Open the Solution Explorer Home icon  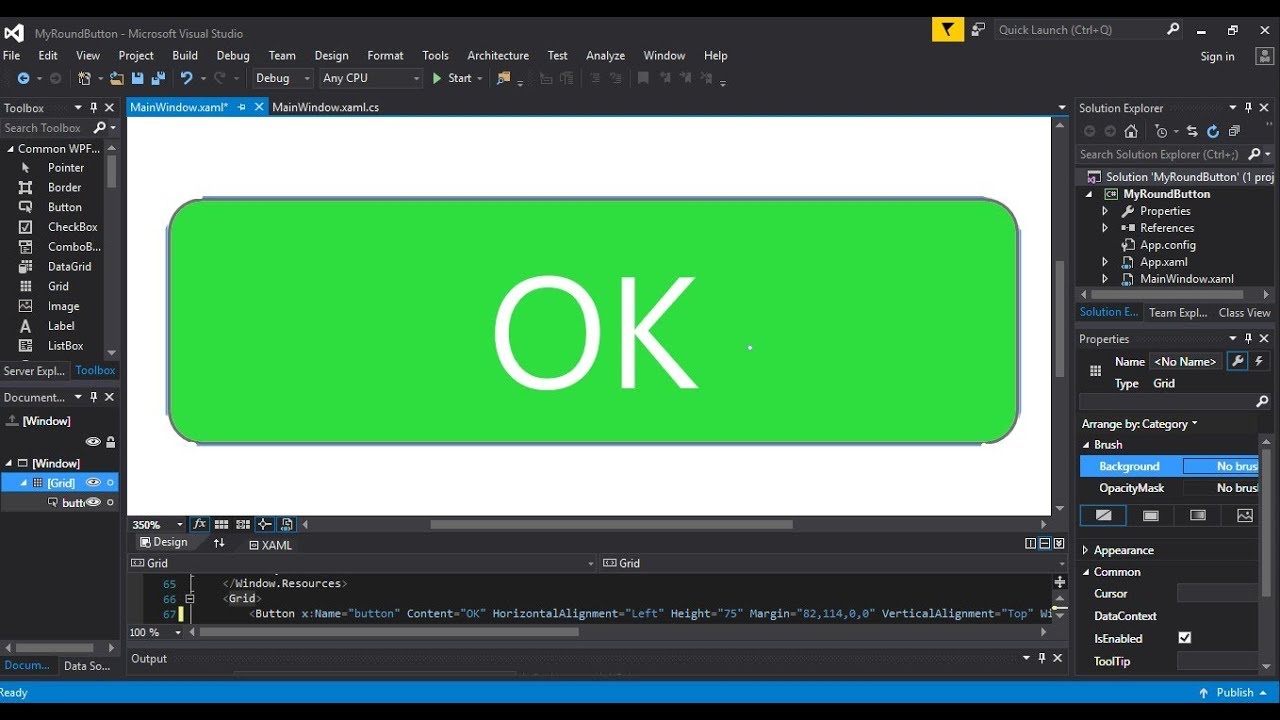click(1131, 131)
